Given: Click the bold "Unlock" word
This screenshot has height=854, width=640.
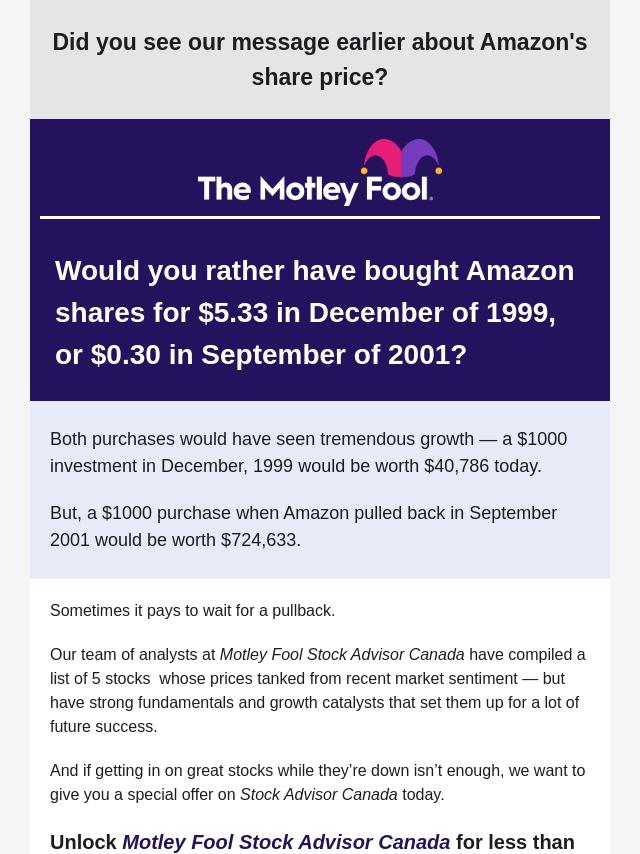Looking at the screenshot, I should tap(84, 842).
